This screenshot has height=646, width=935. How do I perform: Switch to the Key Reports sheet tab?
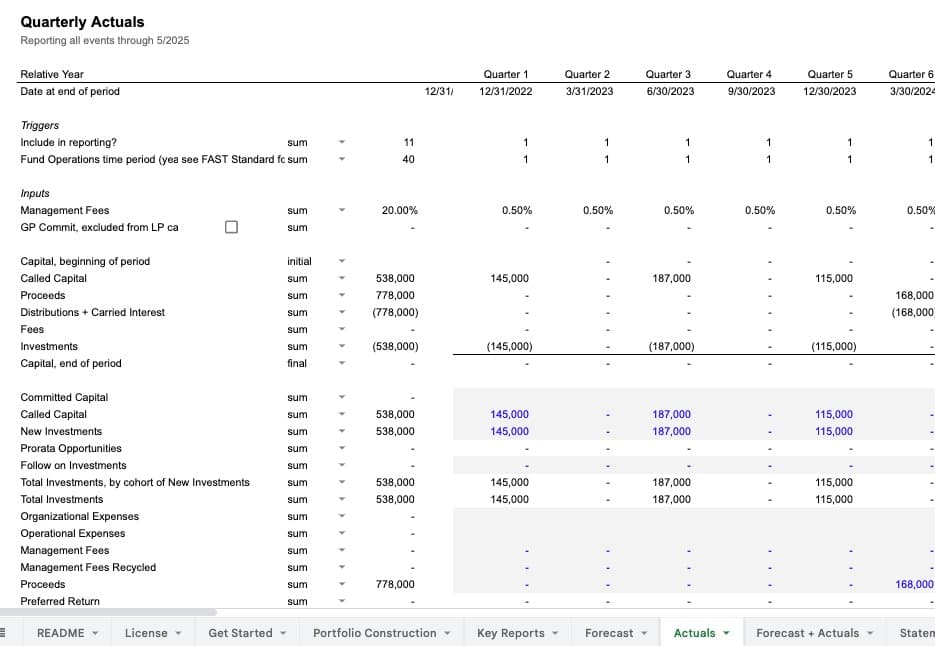[x=510, y=633]
